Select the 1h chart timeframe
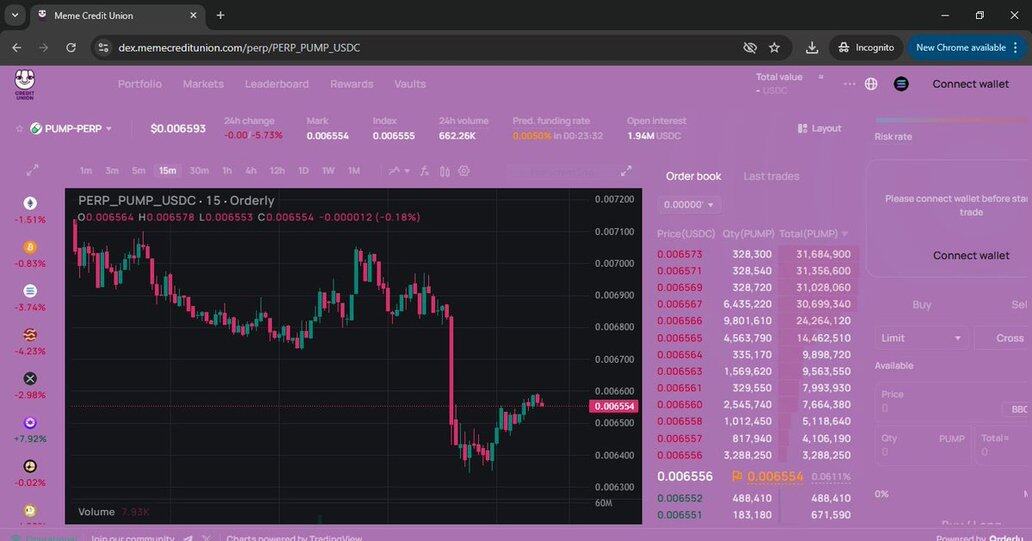Viewport: 1032px width, 541px height. coord(227,171)
